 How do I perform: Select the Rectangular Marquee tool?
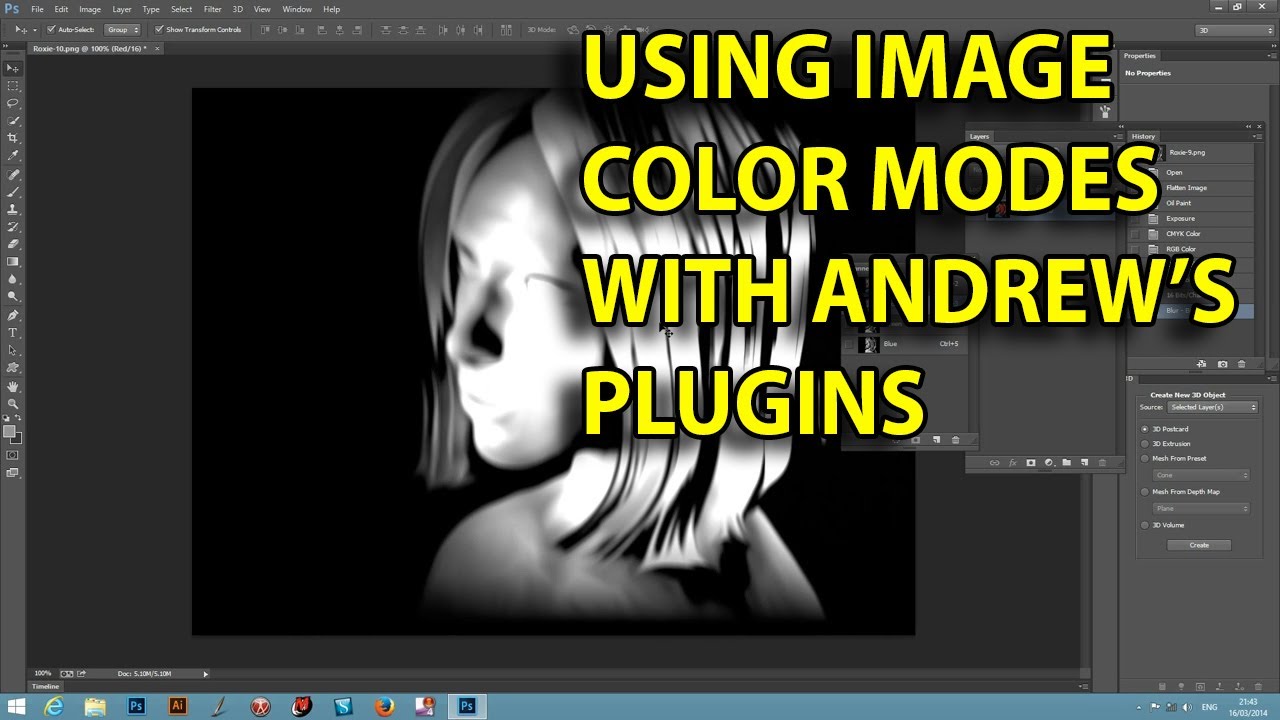tap(13, 86)
